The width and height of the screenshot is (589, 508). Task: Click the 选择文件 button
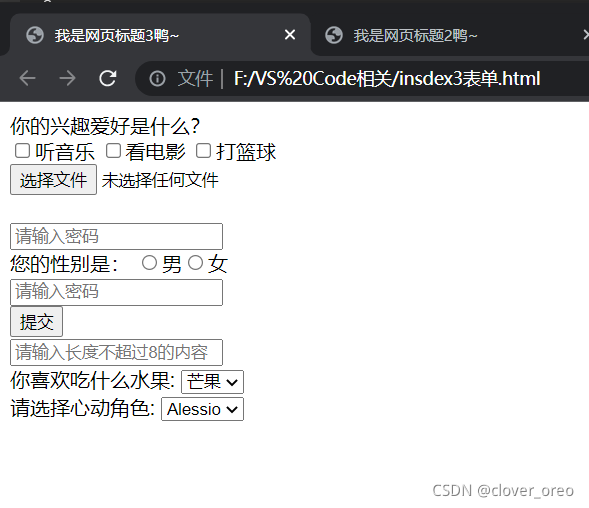[x=53, y=180]
